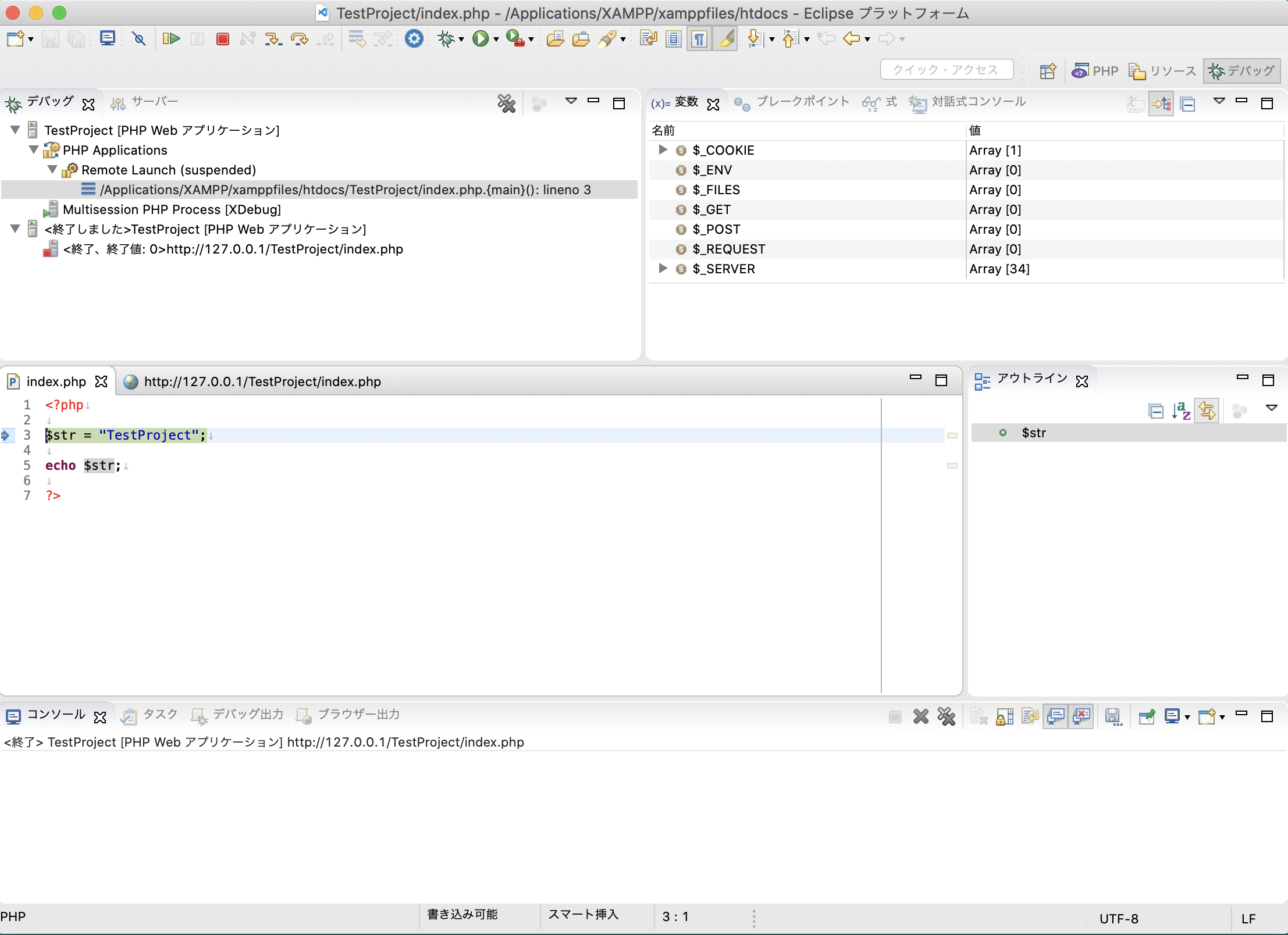This screenshot has height=935, width=1288.
Task: Sort the outline alphabetically
Action: pos(1181,411)
